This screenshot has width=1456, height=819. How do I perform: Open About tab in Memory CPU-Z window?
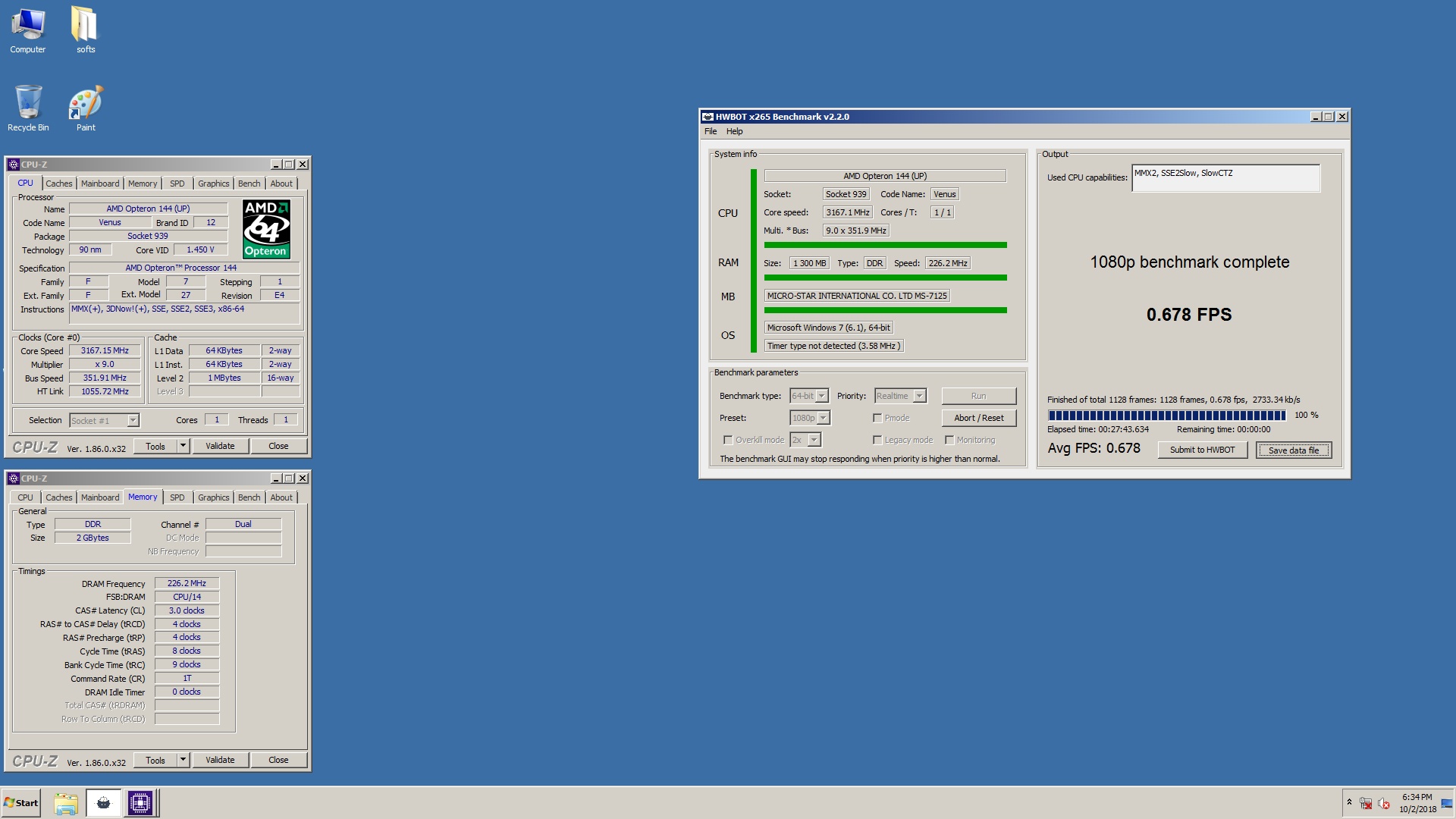click(x=281, y=497)
